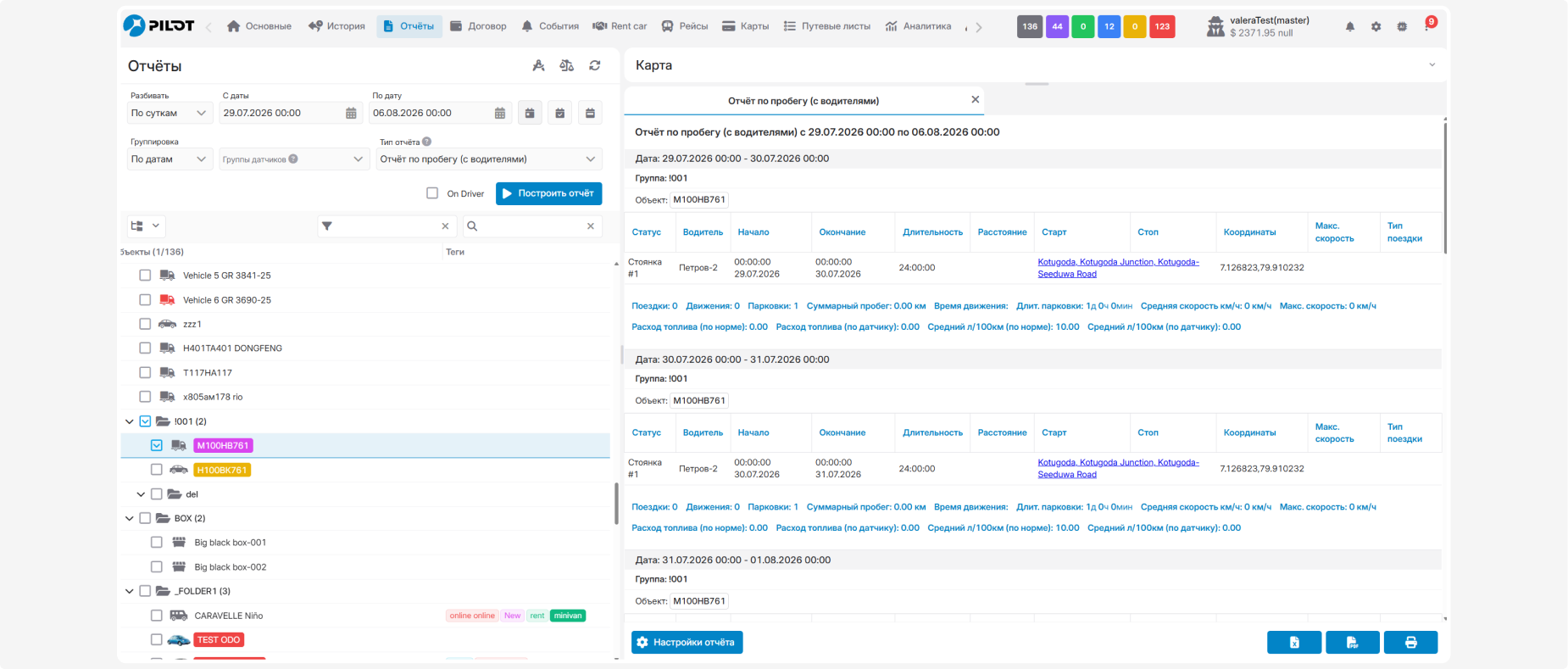The width and height of the screenshot is (1568, 669).
Task: Click the calendar-day quick date button
Action: click(x=530, y=113)
